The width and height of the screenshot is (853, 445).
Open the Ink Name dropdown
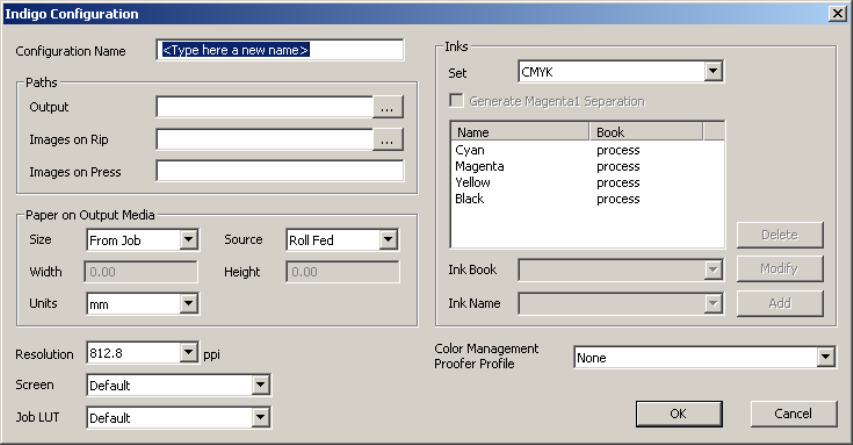click(621, 304)
